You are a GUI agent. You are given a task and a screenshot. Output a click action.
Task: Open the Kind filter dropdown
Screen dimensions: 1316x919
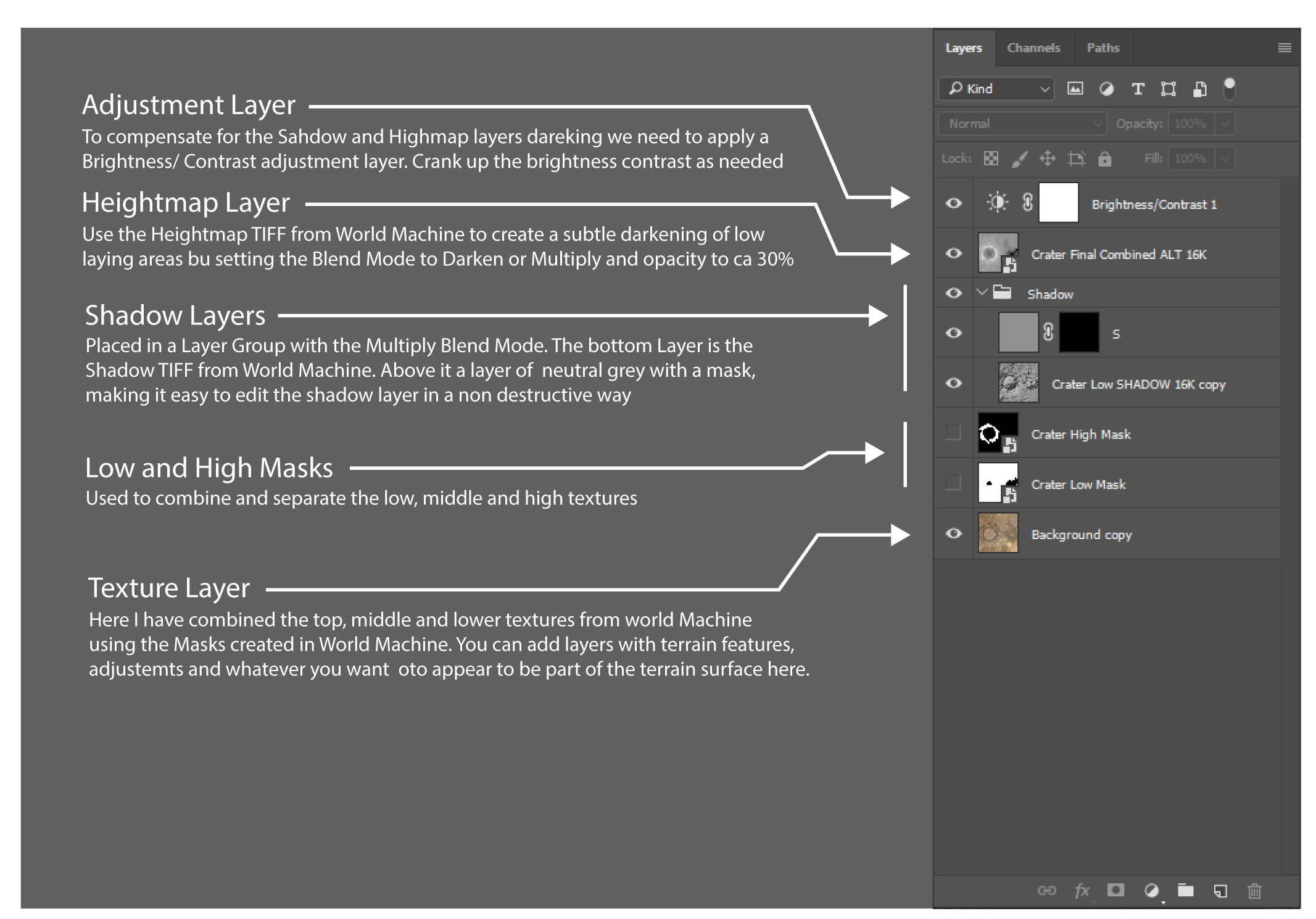point(996,89)
